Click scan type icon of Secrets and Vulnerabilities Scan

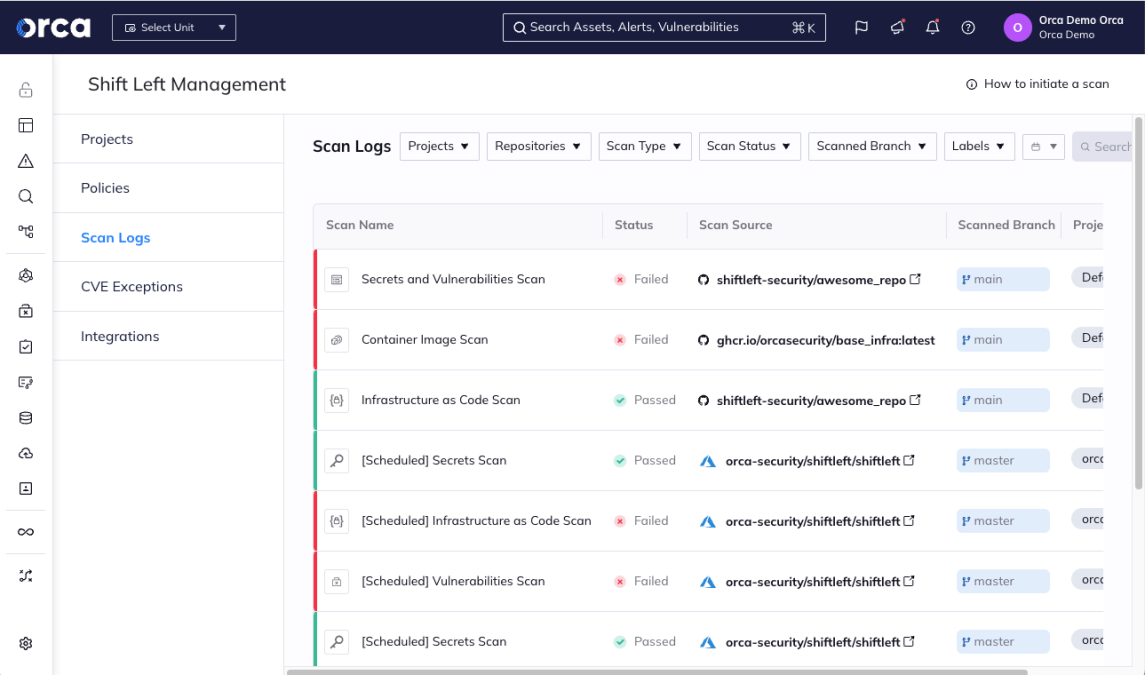point(337,279)
